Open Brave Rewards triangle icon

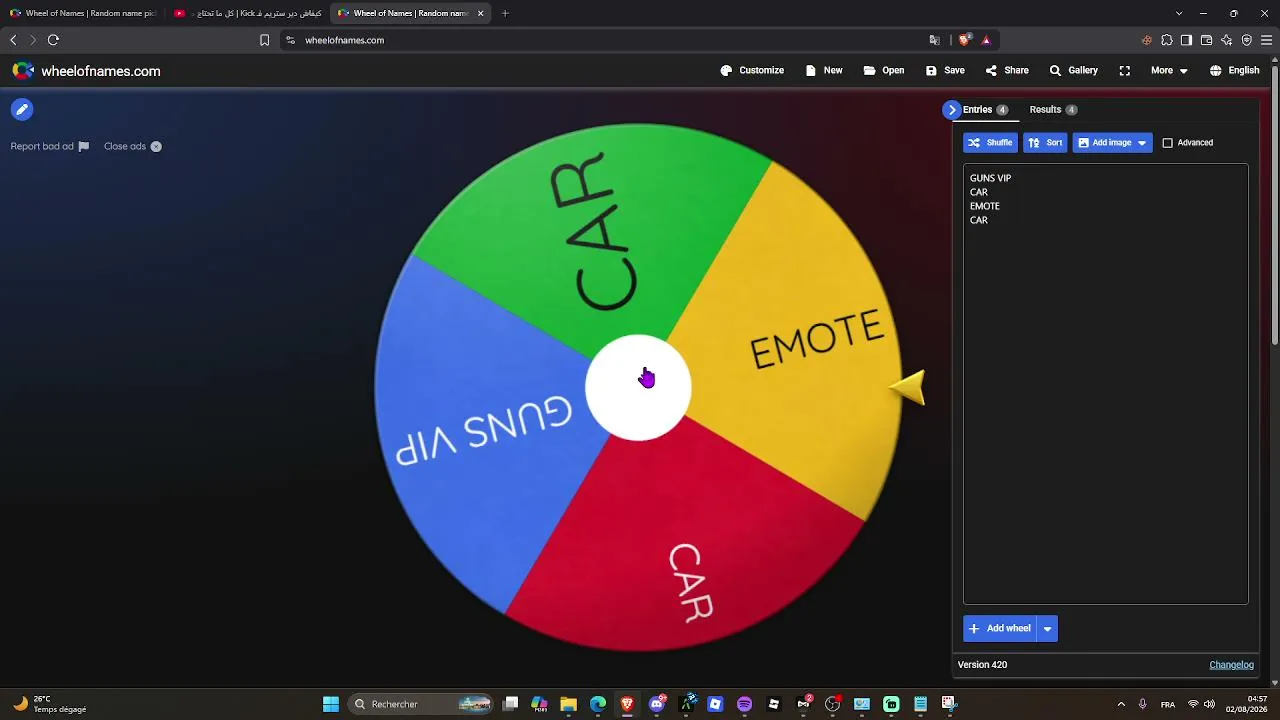tap(986, 40)
